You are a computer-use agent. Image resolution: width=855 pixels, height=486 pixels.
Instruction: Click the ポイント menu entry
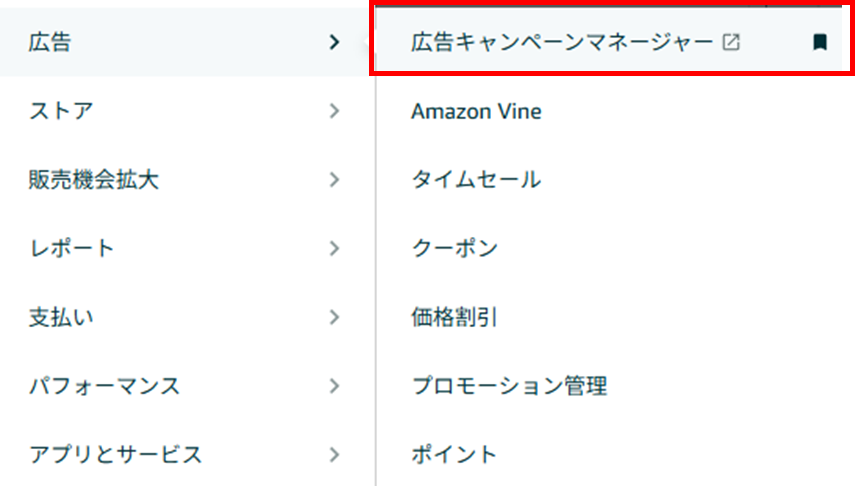pyautogui.click(x=454, y=454)
